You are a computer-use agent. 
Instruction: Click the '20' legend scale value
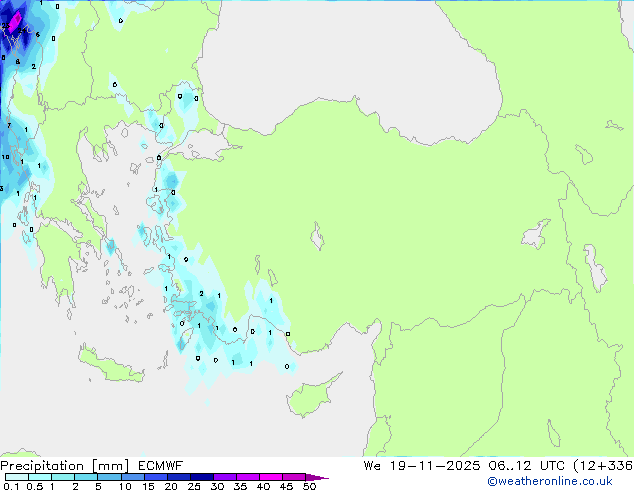click(x=171, y=486)
